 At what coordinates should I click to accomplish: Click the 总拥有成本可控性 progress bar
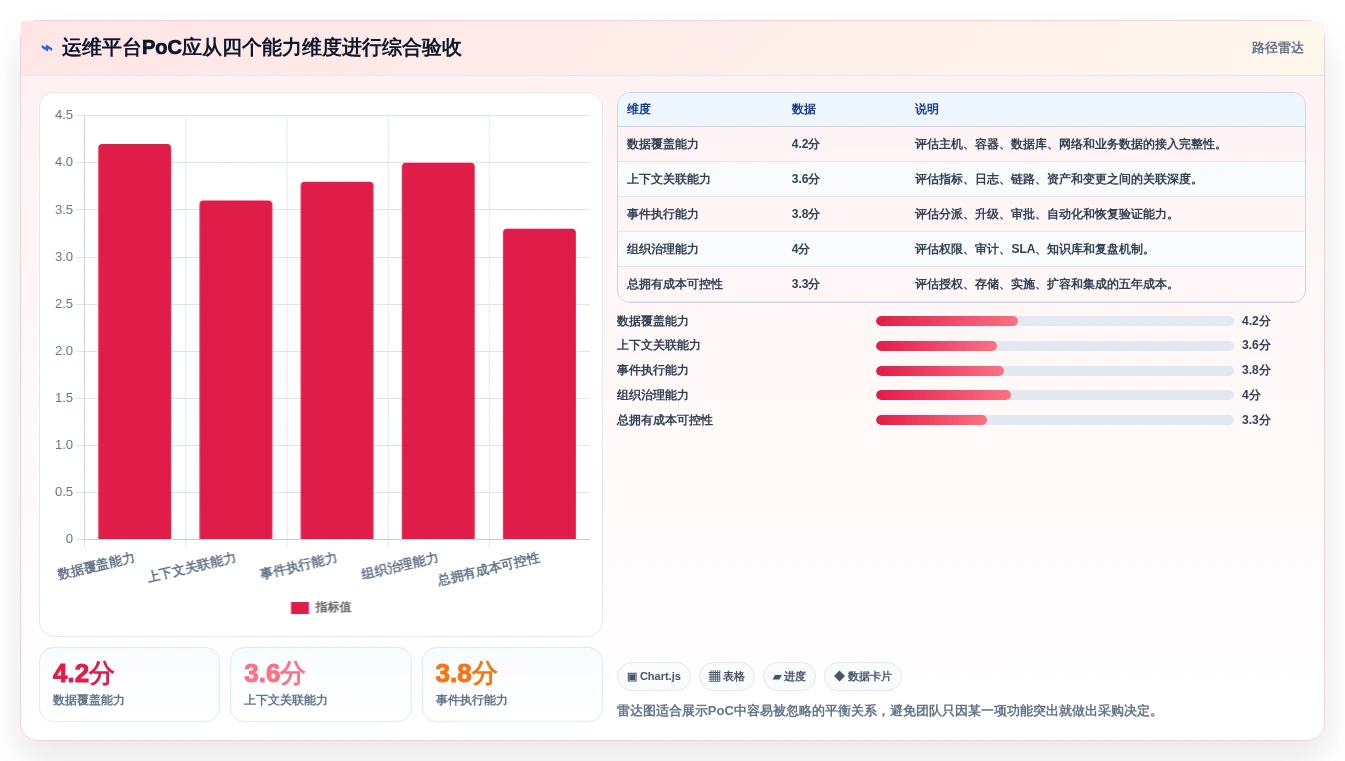tap(1055, 420)
